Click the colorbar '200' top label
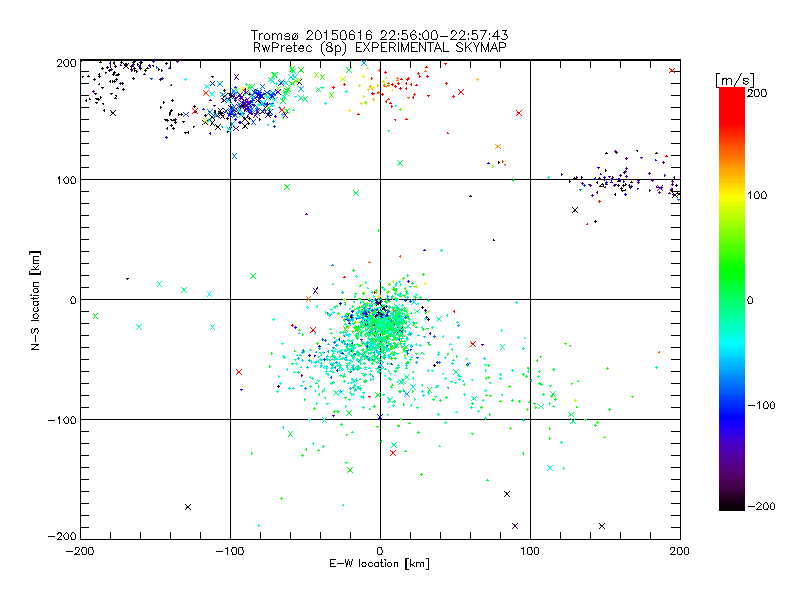 (x=757, y=93)
